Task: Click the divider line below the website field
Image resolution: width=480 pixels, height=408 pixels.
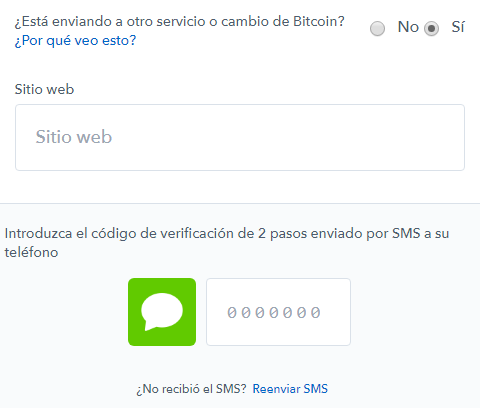Action: click(240, 203)
